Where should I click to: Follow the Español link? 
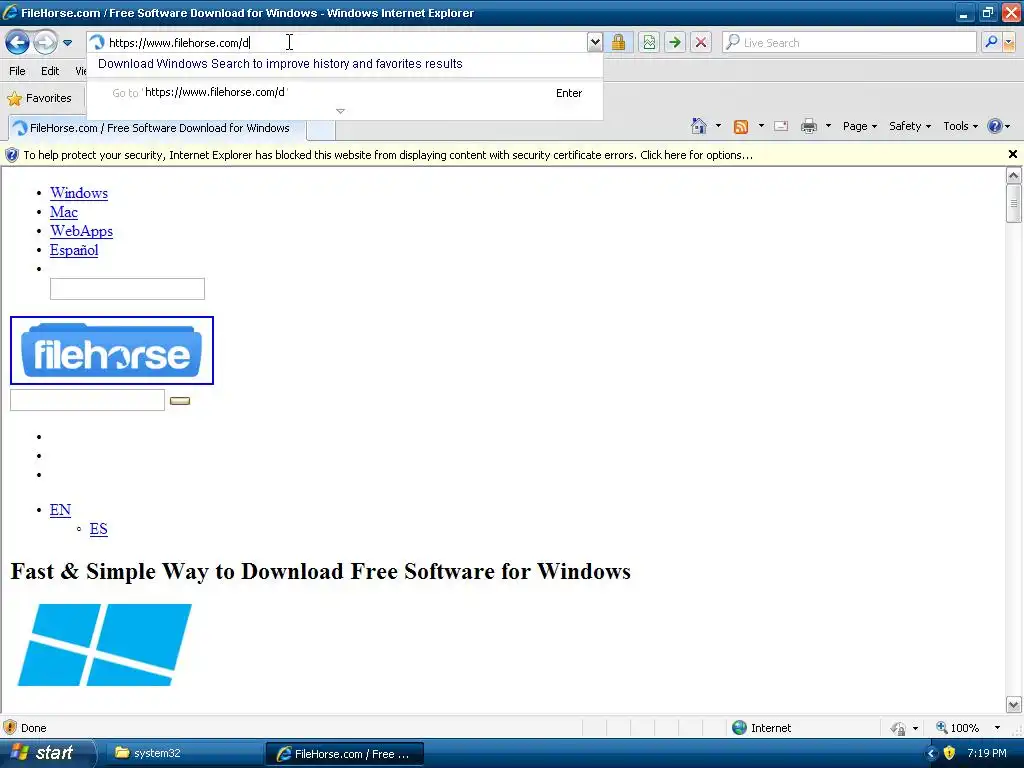(x=74, y=250)
